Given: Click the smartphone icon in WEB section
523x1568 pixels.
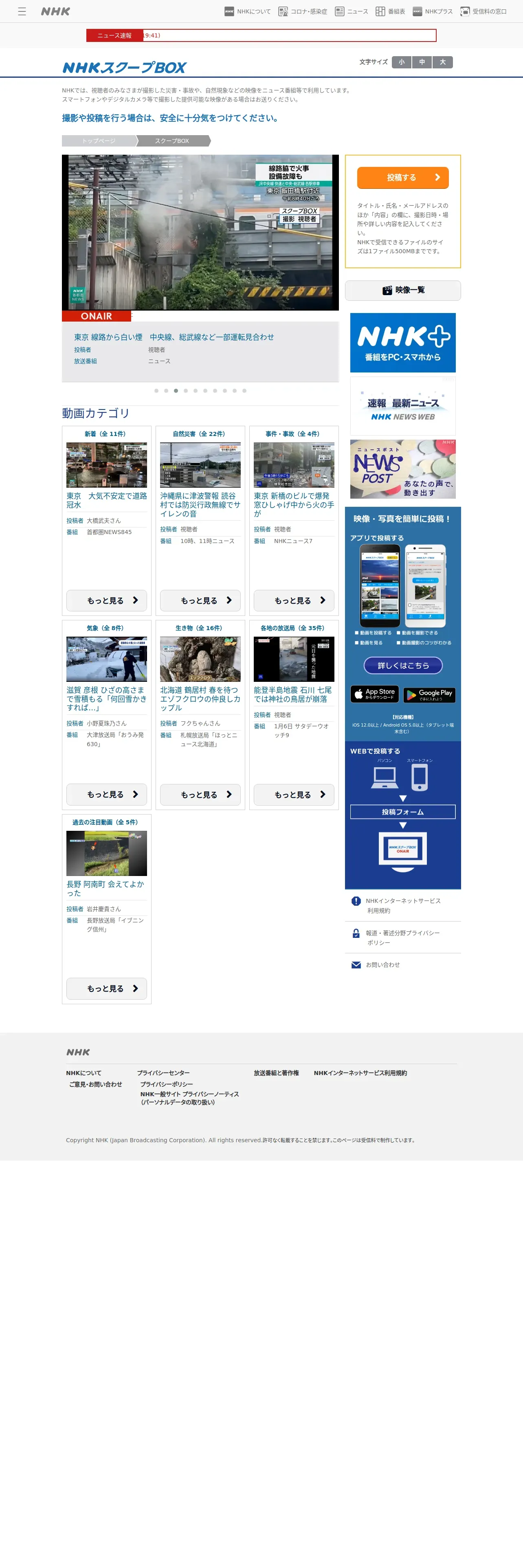Looking at the screenshot, I should pyautogui.click(x=420, y=777).
